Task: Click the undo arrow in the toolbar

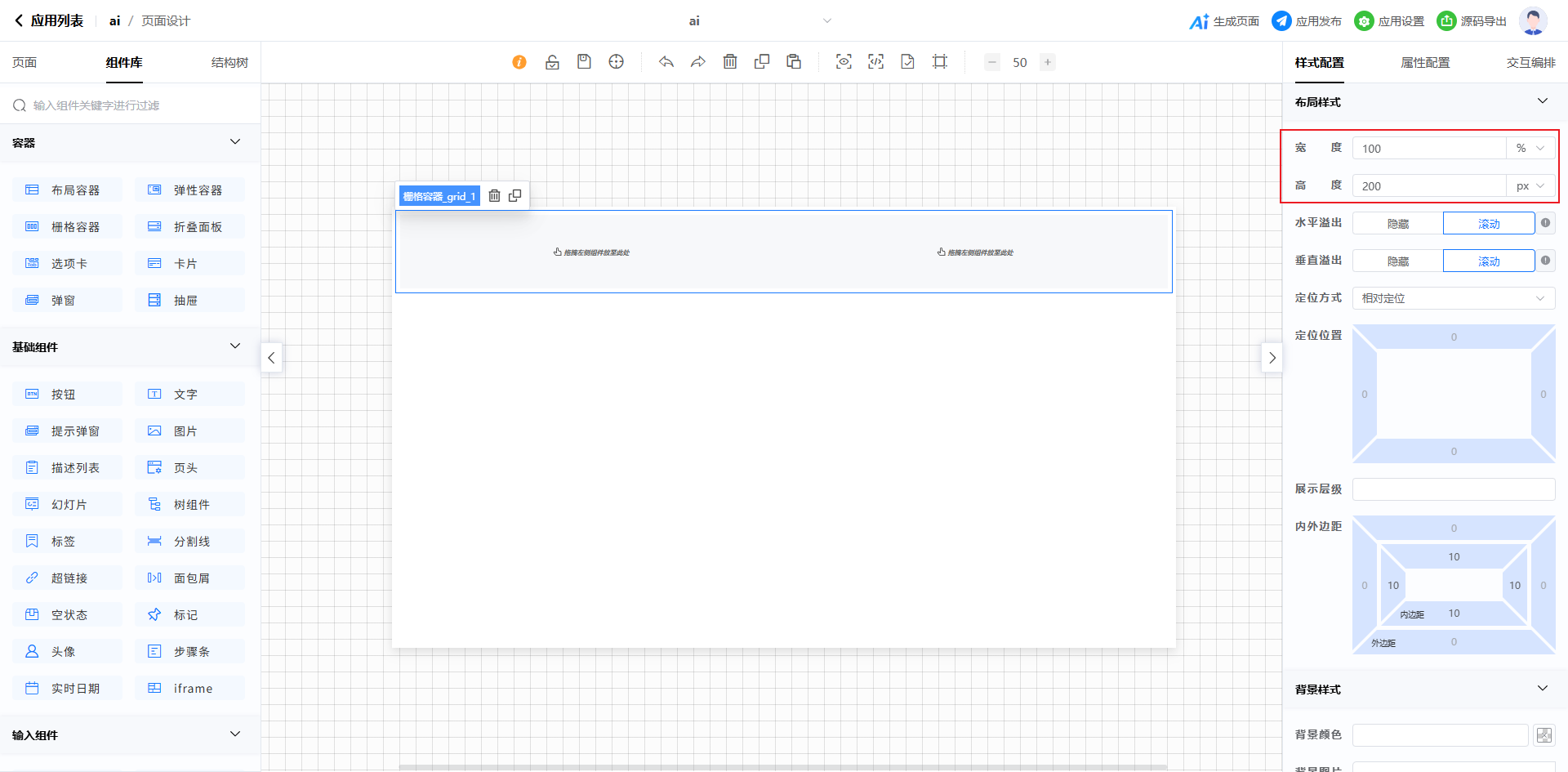Action: [666, 62]
